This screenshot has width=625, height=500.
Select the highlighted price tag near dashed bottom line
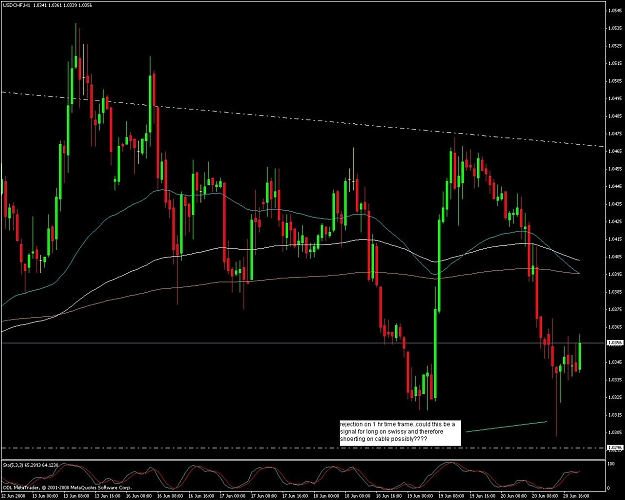pos(613,448)
